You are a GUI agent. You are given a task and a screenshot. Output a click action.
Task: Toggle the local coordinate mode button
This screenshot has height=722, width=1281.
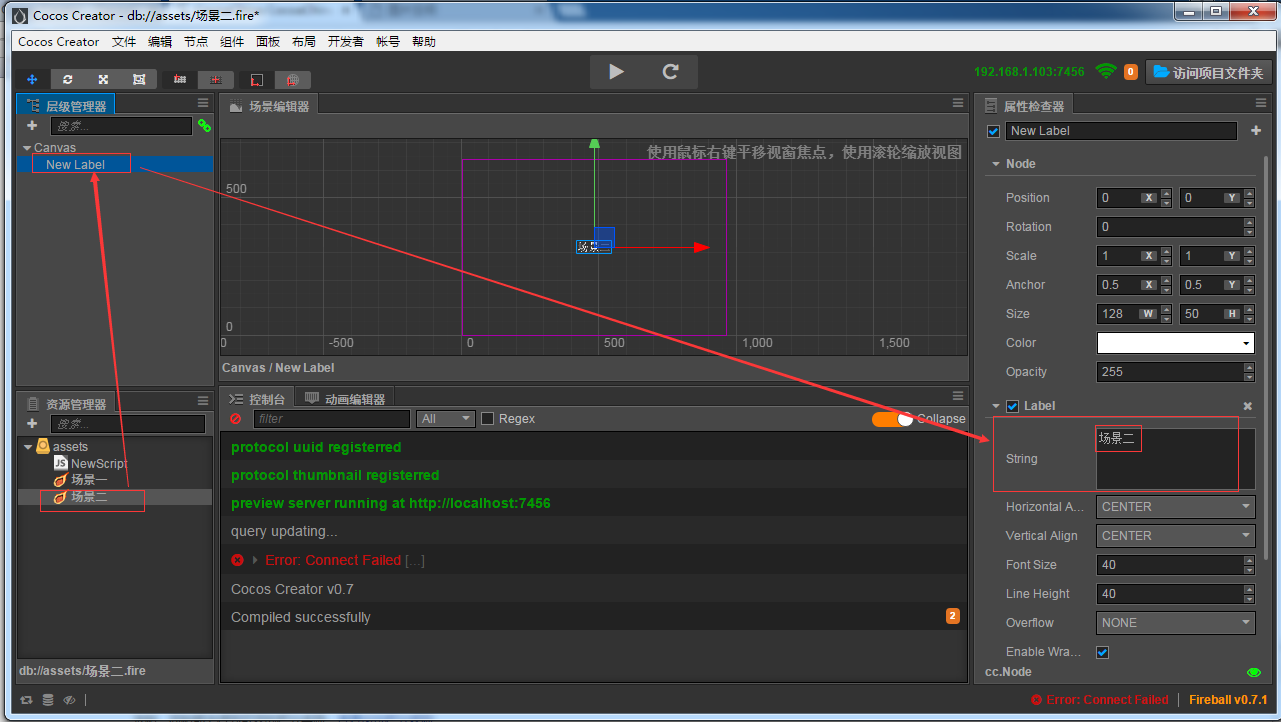pos(257,80)
